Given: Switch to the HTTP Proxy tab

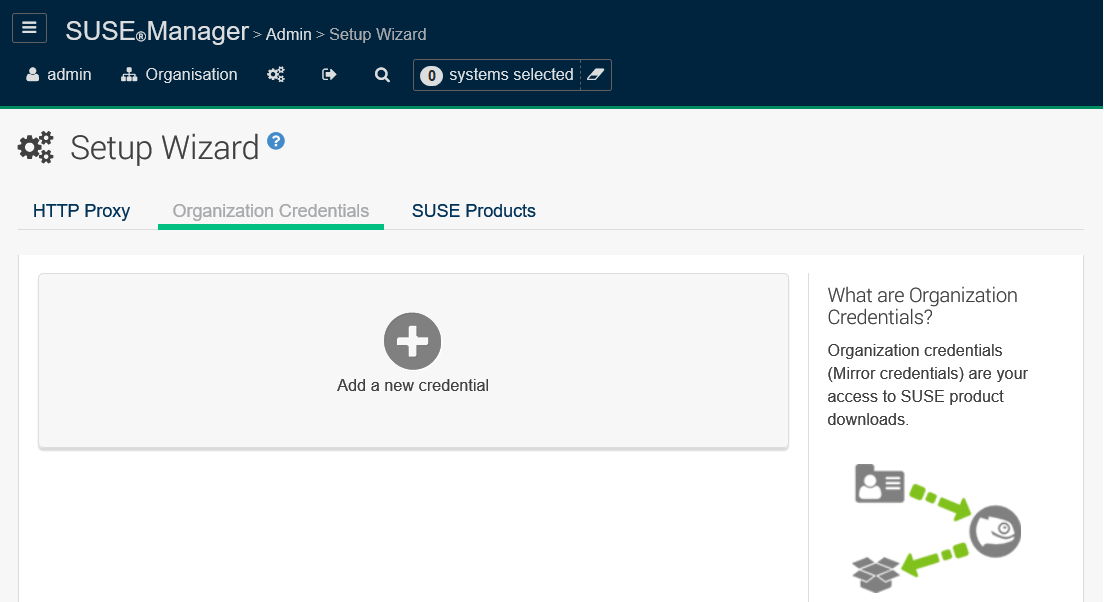Looking at the screenshot, I should 81,211.
